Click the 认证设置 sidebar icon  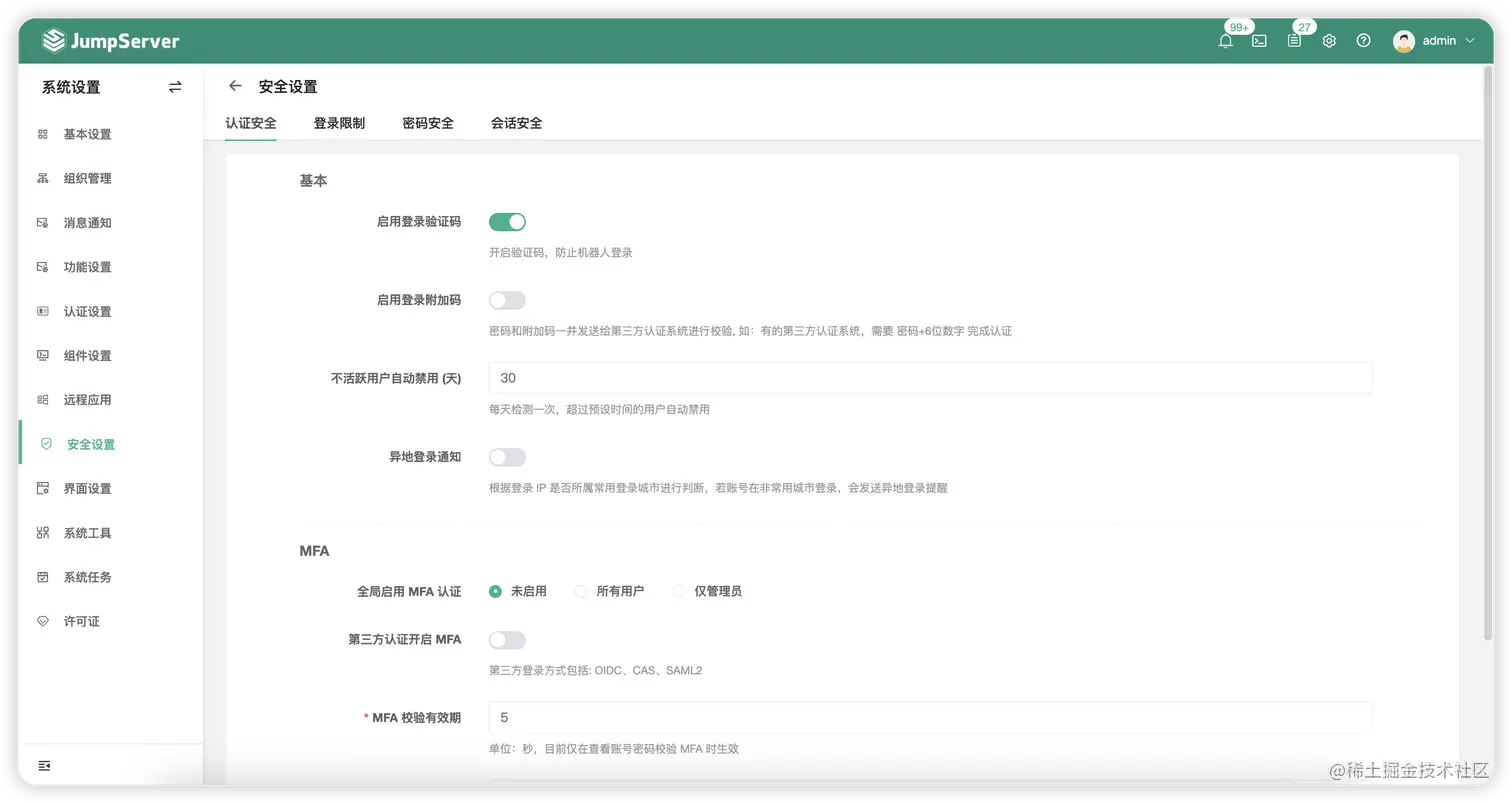pyautogui.click(x=43, y=311)
